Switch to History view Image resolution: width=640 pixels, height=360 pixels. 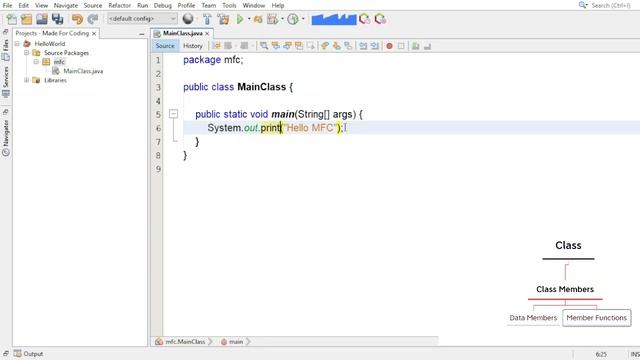(193, 46)
